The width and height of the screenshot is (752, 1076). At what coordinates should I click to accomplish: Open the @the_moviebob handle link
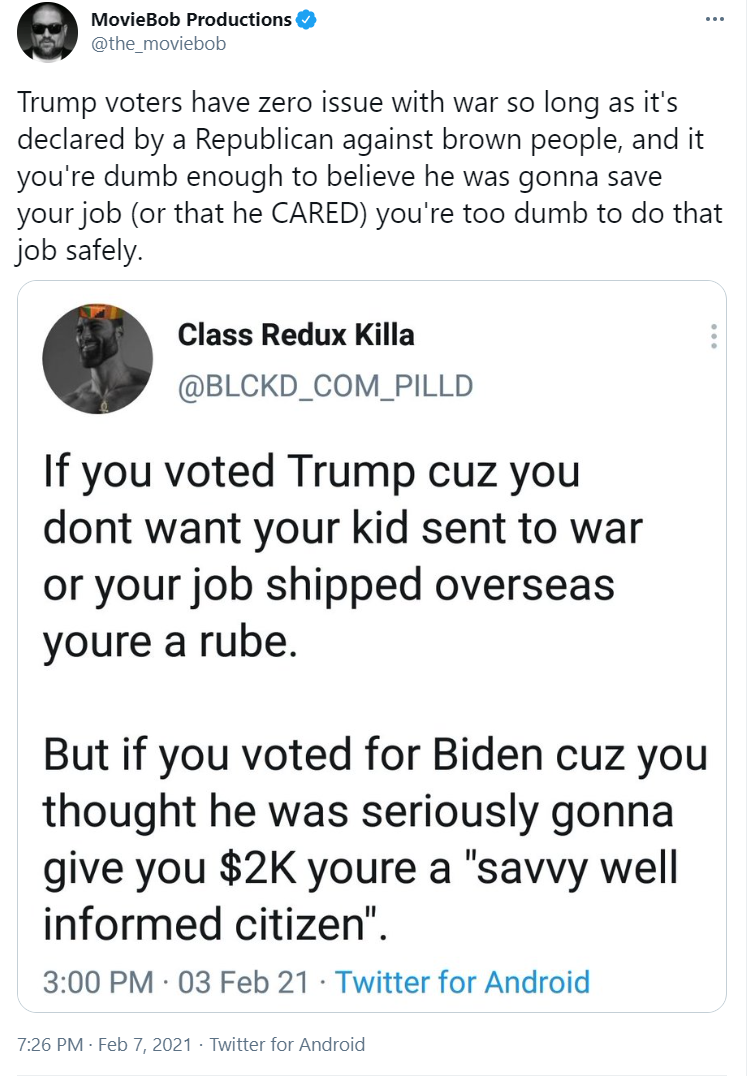tap(158, 44)
